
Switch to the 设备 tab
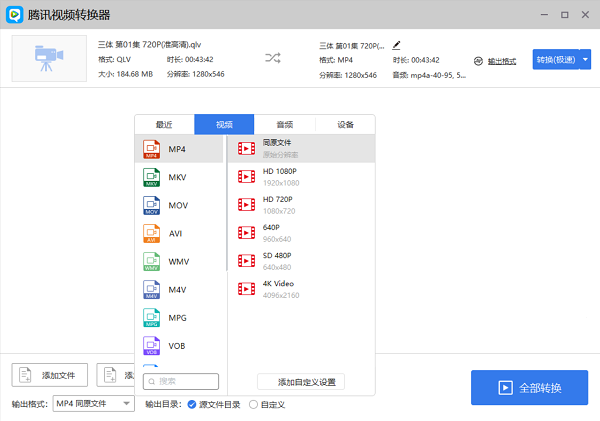click(x=345, y=125)
